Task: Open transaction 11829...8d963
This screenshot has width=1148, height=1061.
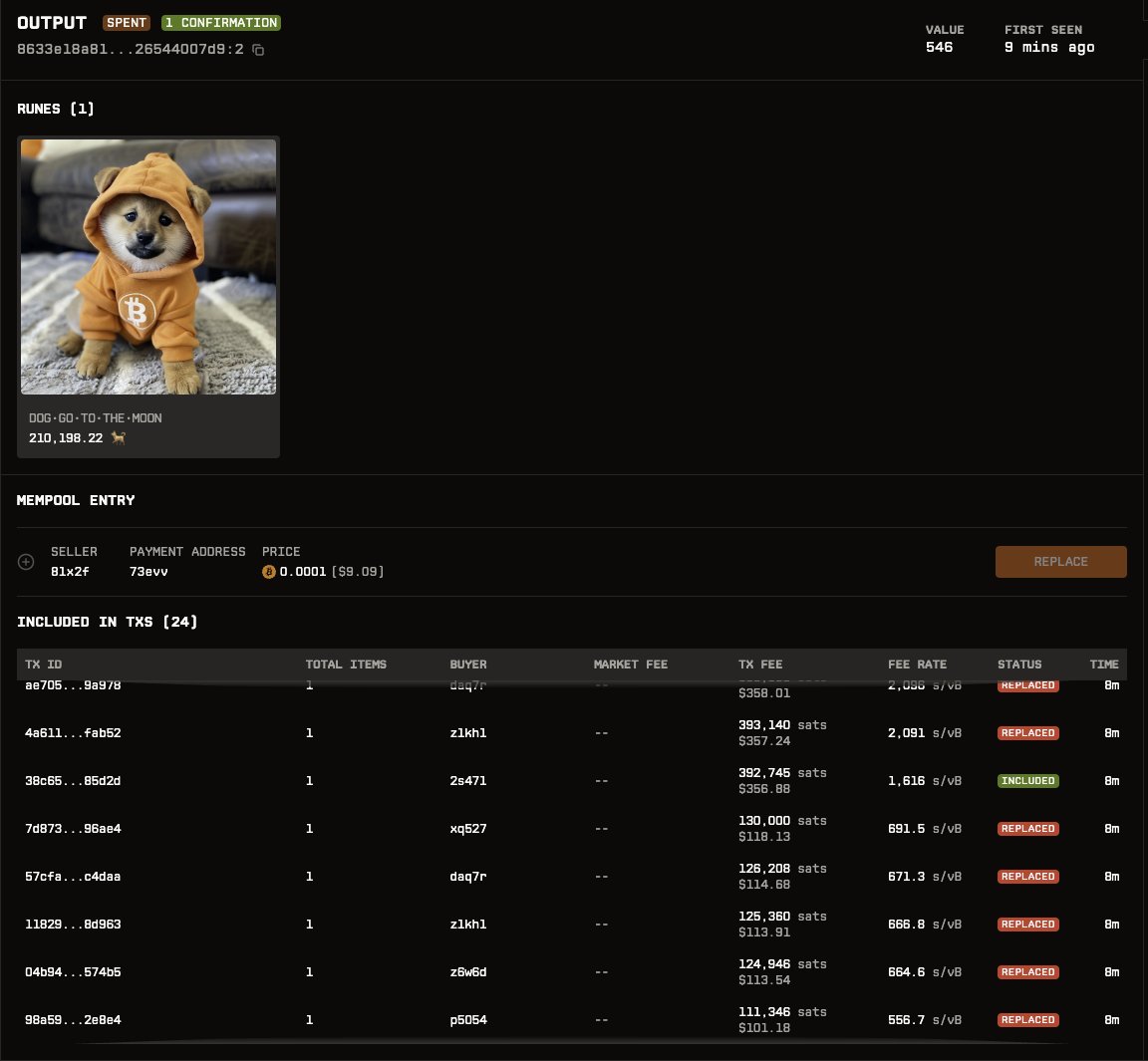Action: tap(73, 925)
